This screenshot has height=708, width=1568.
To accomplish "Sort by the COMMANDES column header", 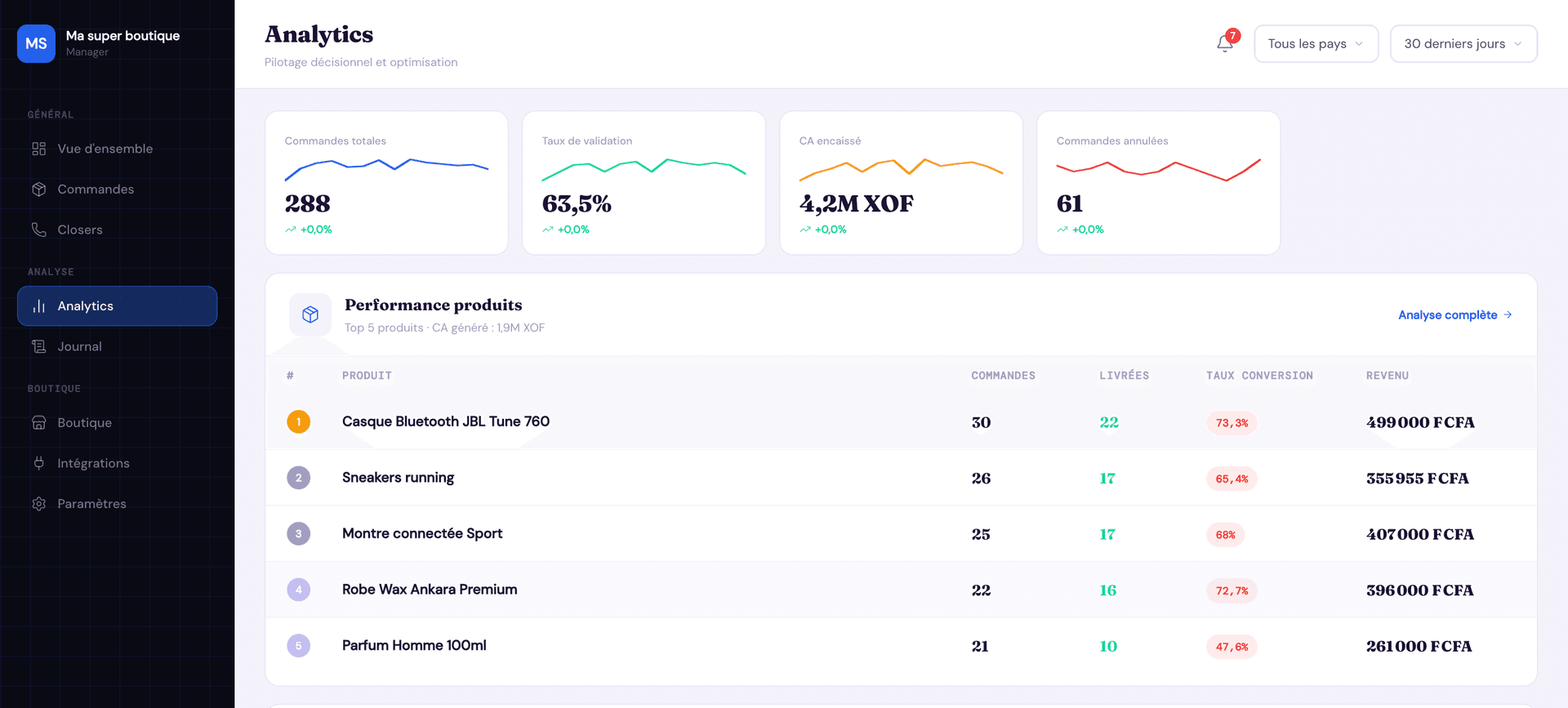I will (1003, 376).
